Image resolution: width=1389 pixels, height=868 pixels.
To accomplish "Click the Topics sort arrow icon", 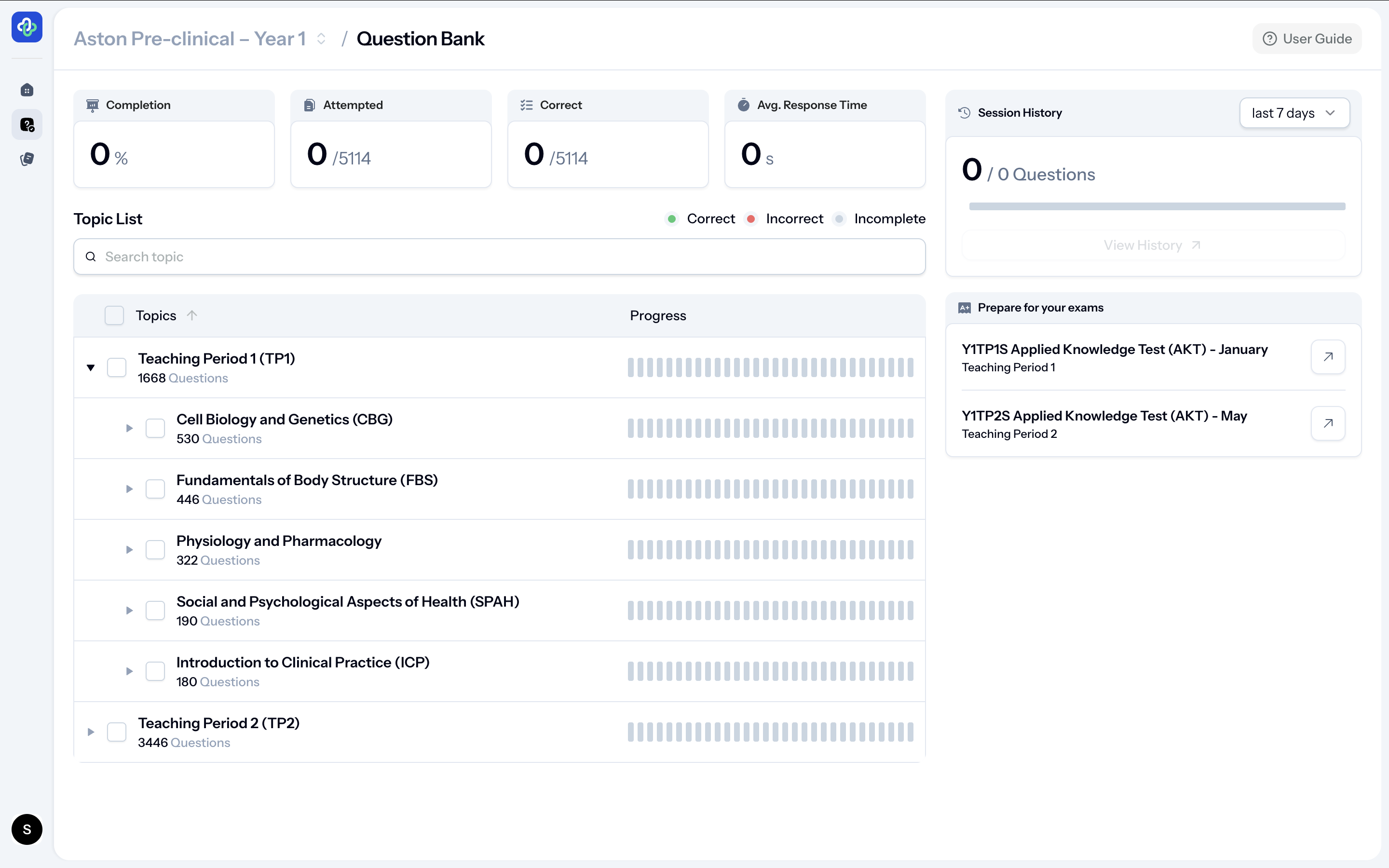I will [192, 315].
